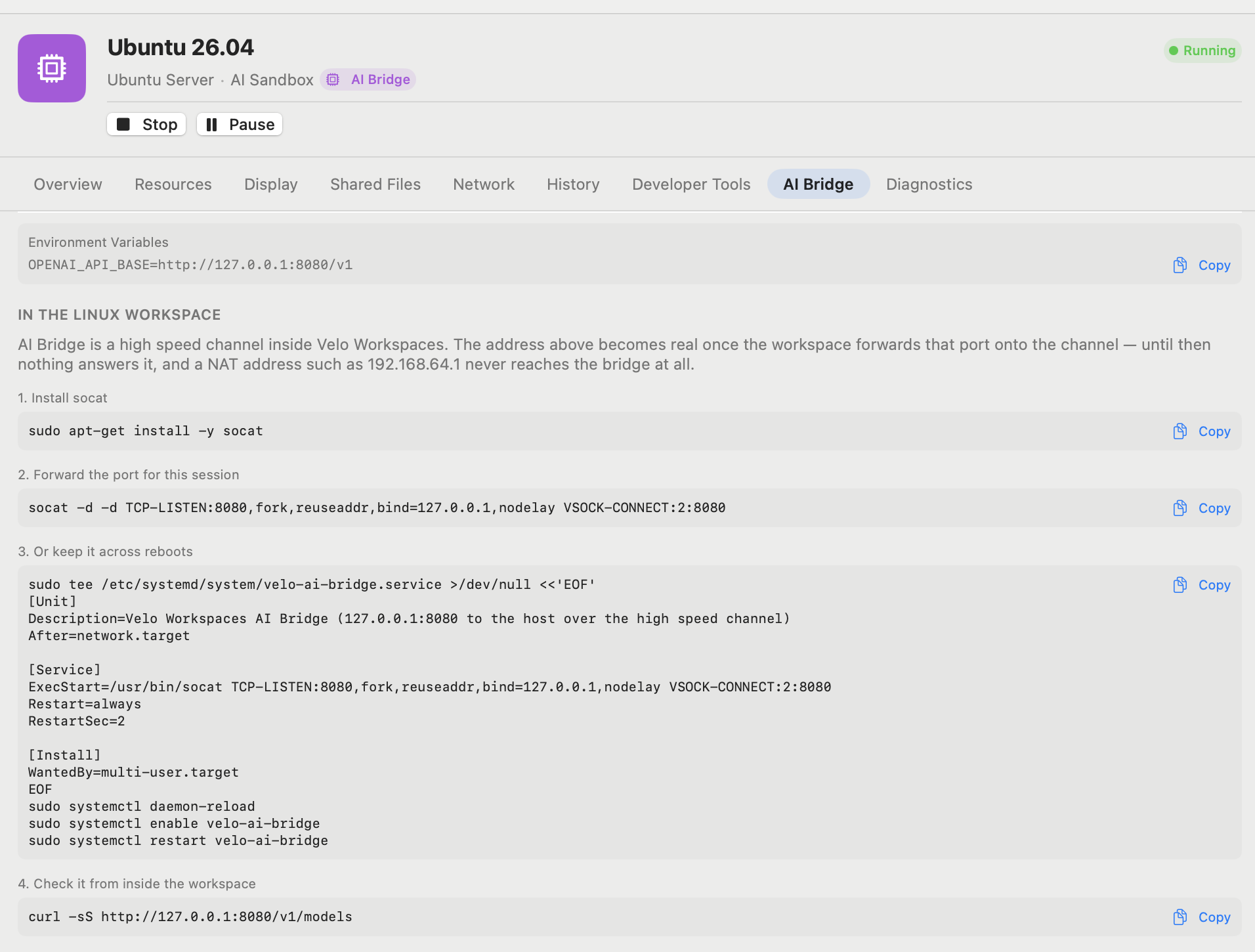Click '4. Check it from inside the workspace'
Viewport: 1255px width, 952px height.
click(x=137, y=884)
